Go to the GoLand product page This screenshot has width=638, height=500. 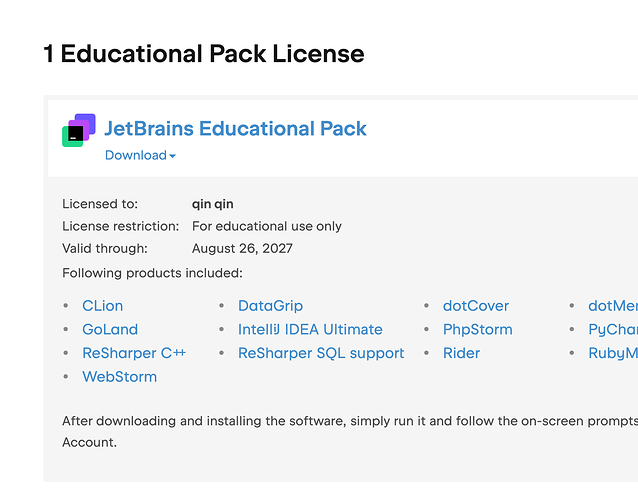tap(110, 329)
